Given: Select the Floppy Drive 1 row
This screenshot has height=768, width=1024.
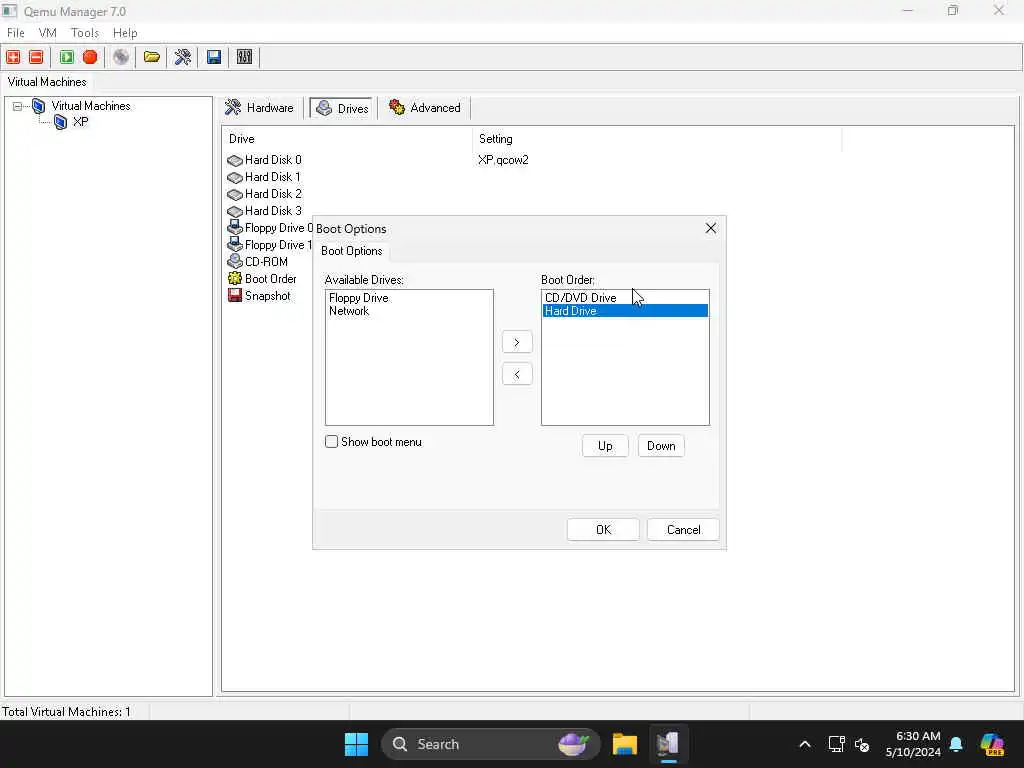Looking at the screenshot, I should click(x=270, y=244).
